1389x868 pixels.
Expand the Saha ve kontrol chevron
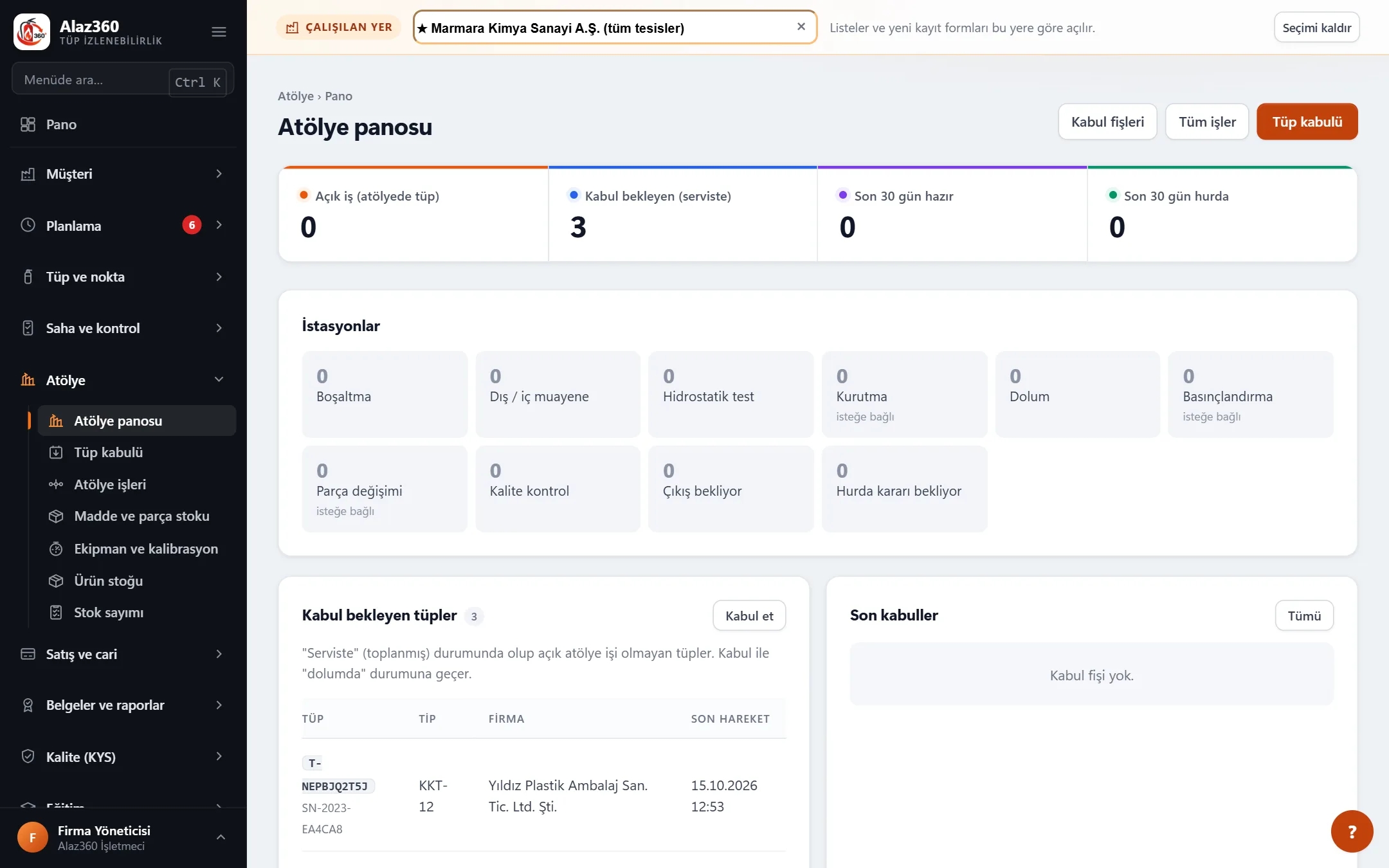(x=219, y=328)
